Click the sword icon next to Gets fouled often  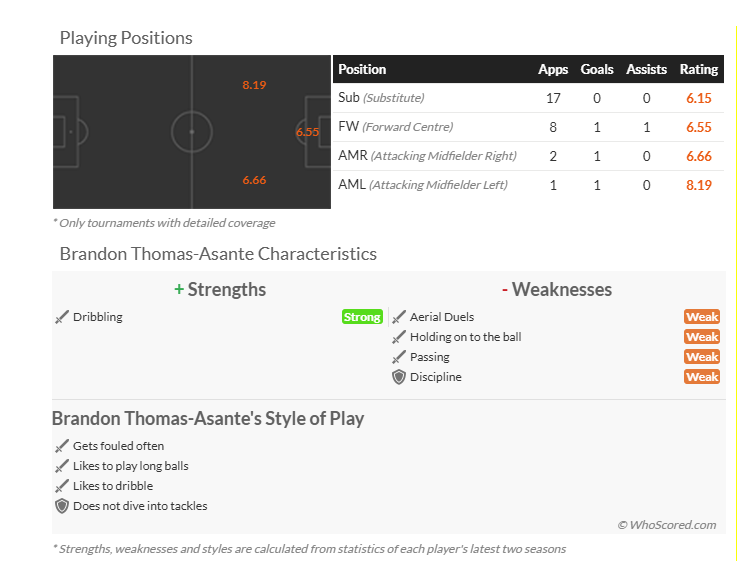coord(62,446)
